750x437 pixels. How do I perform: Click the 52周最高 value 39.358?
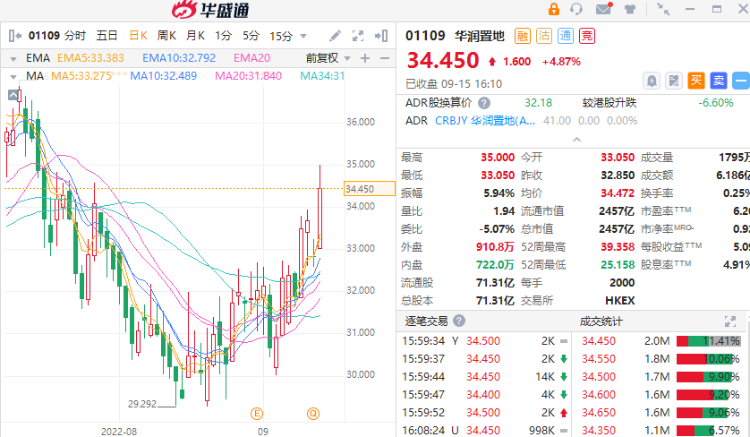(618, 247)
